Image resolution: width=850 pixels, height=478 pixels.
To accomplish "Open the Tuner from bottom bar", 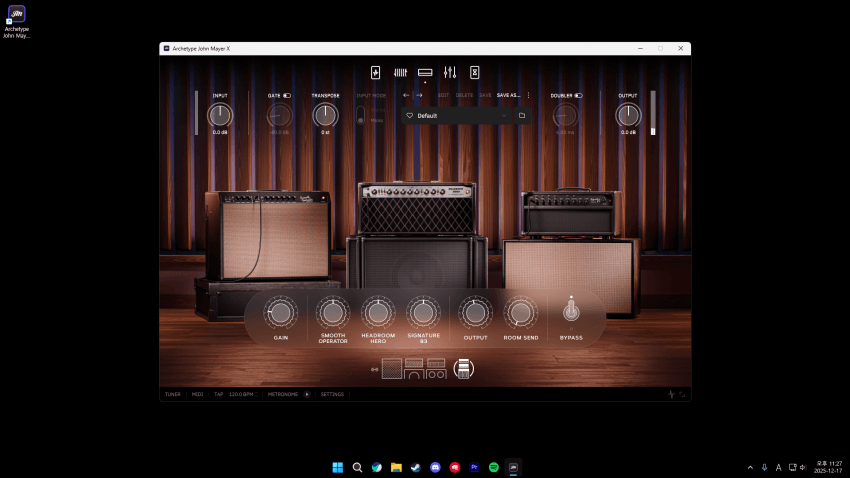I will pyautogui.click(x=173, y=394).
